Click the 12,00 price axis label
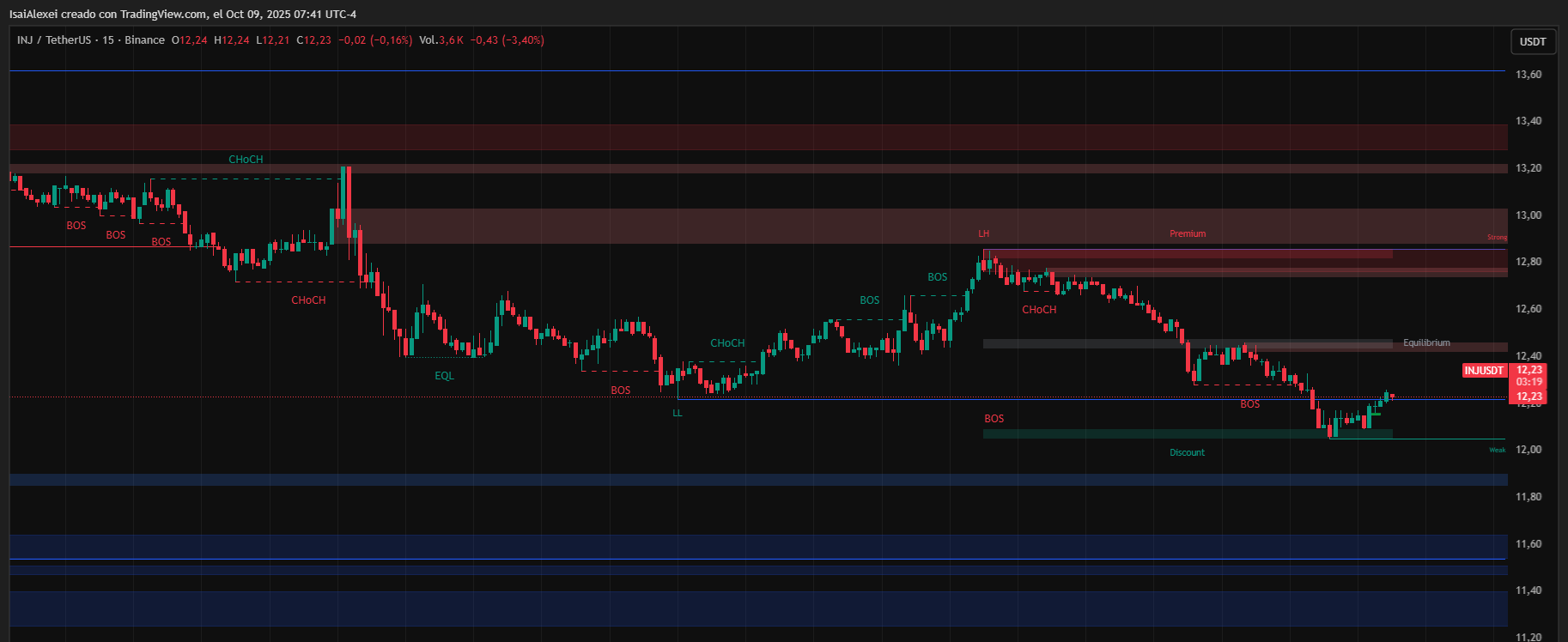The image size is (1568, 642). pyautogui.click(x=1528, y=450)
